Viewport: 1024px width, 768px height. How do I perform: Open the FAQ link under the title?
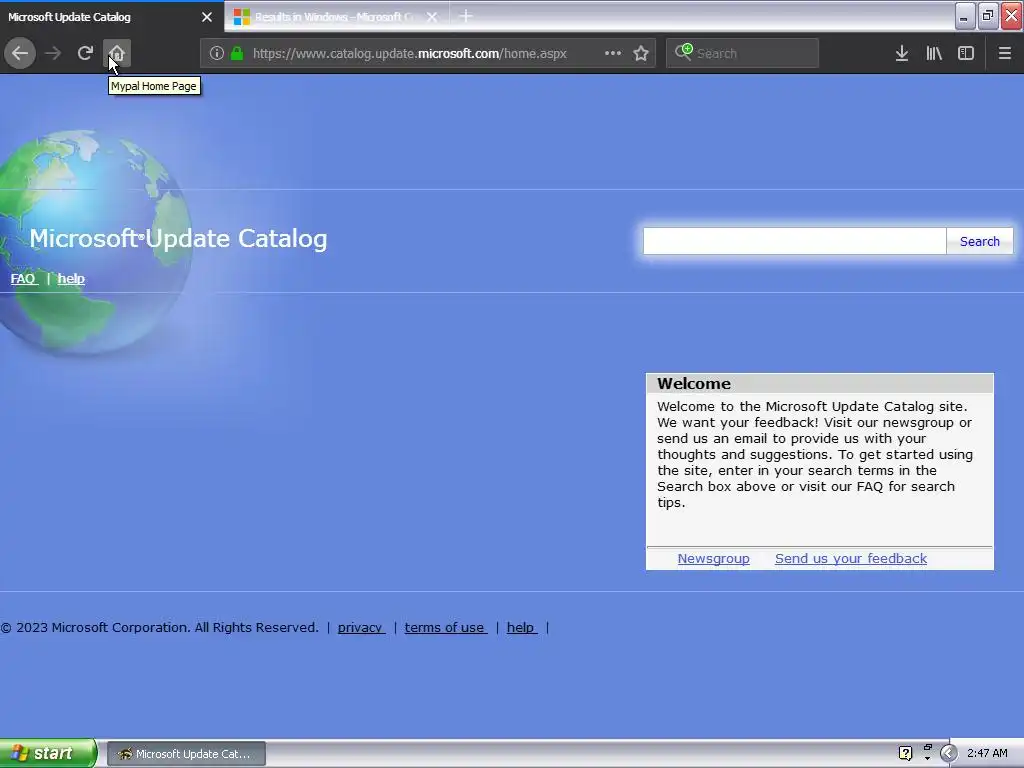coord(24,279)
